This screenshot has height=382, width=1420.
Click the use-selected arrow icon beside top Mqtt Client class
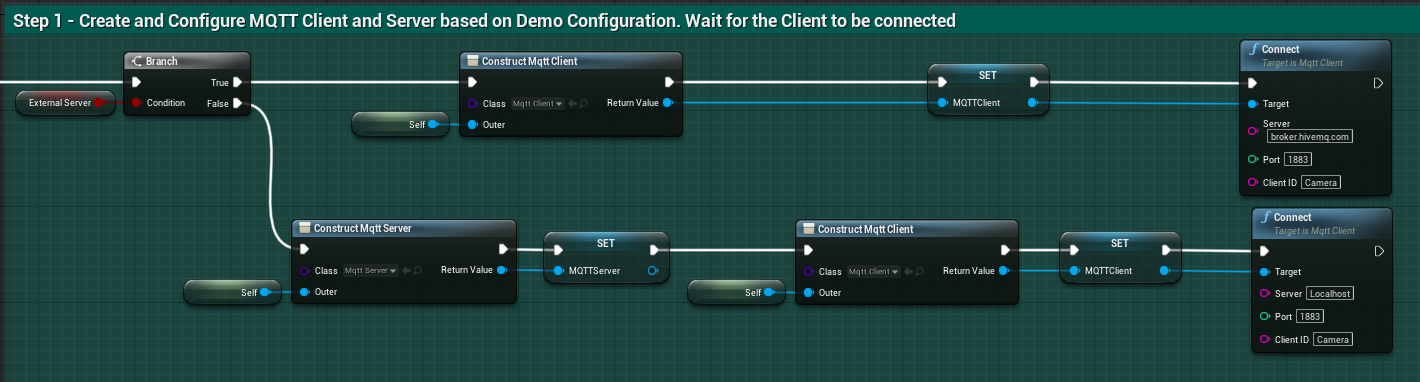tap(572, 103)
